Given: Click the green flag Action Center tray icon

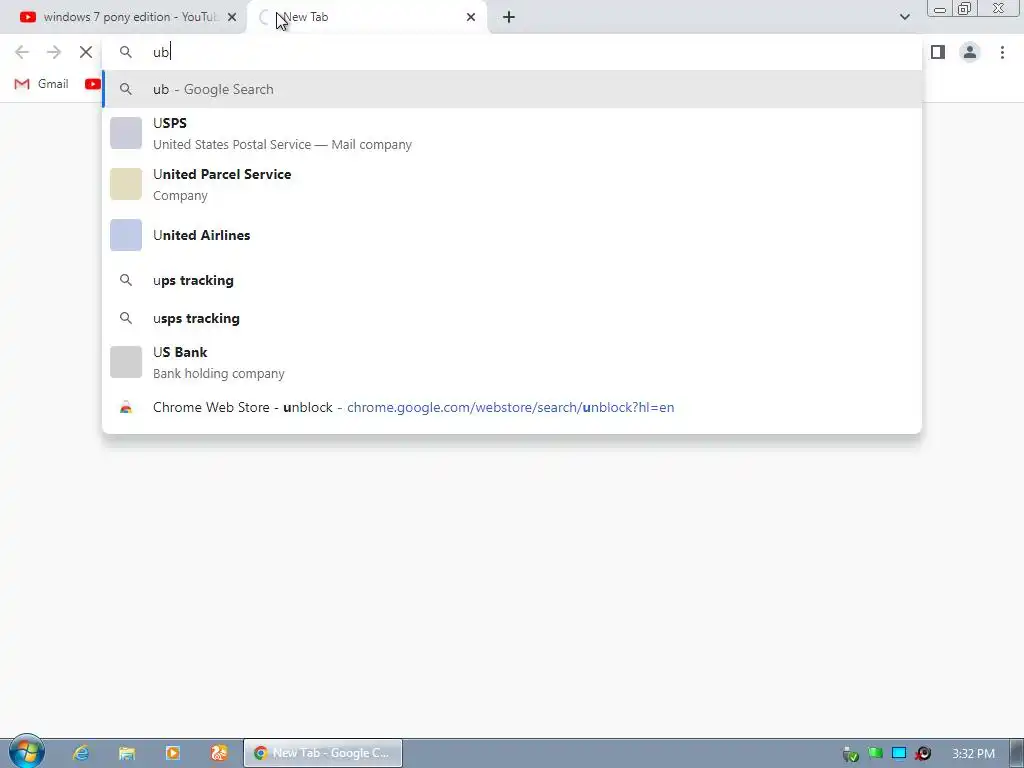Looking at the screenshot, I should click(875, 754).
